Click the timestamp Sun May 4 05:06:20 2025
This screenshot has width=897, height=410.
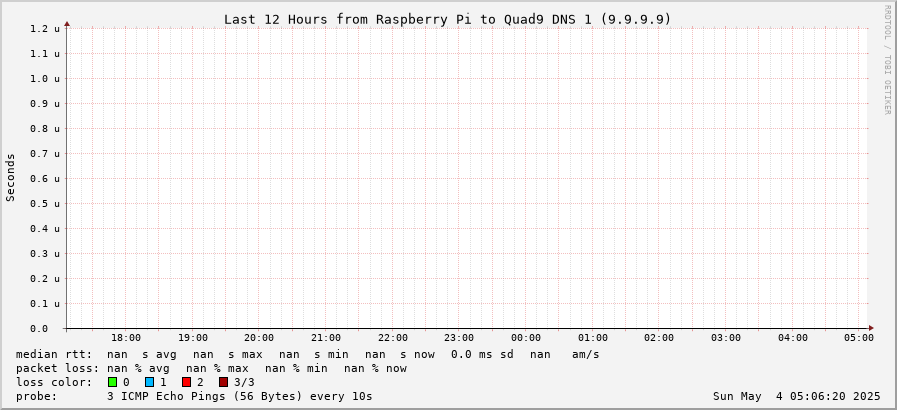(797, 396)
